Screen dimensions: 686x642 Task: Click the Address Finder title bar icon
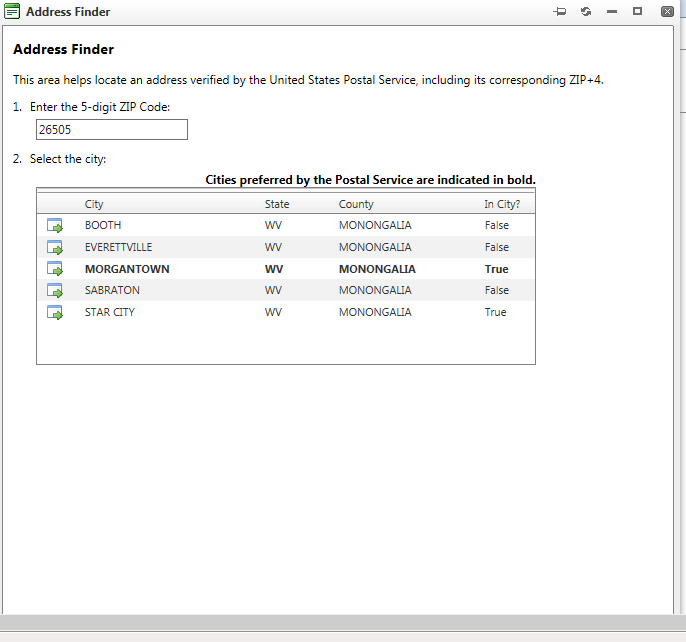13,12
